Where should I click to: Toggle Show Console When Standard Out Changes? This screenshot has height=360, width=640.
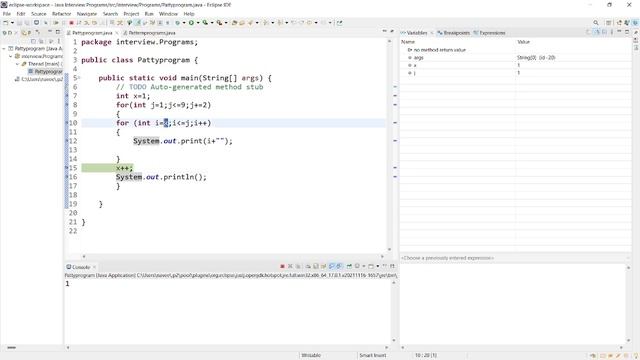[x=331, y=267]
